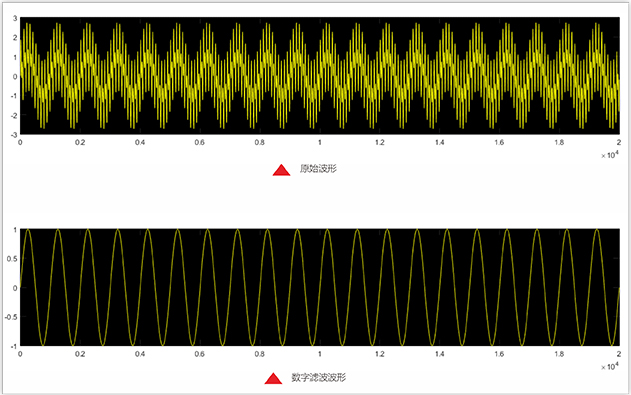Image resolution: width=631 pixels, height=395 pixels.
Task: Click x-axis tick 0.8 under the original waveform
Action: (260, 142)
